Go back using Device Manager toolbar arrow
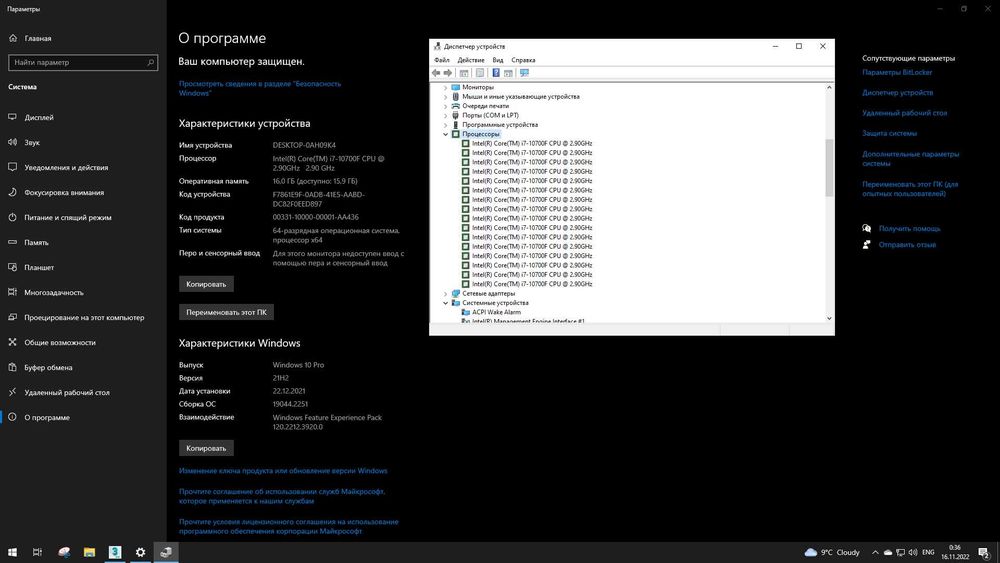The width and height of the screenshot is (1000, 563). click(436, 73)
